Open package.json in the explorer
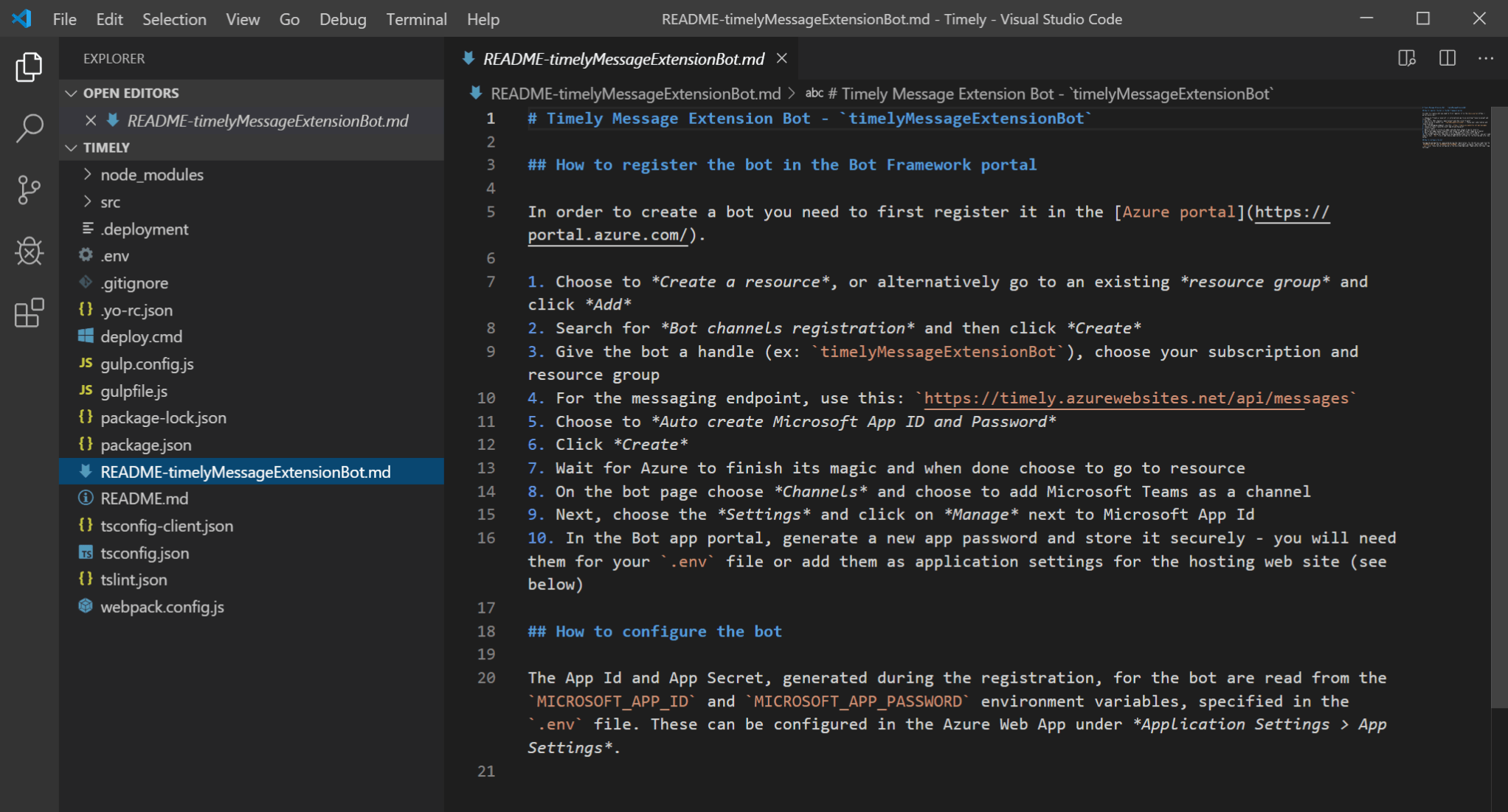 [145, 445]
